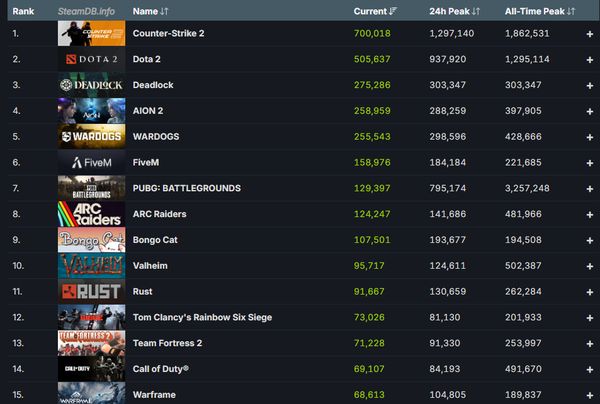Click the plus icon for PUBG: BATTLEGROUNDS
Image resolution: width=600 pixels, height=404 pixels.
(x=590, y=189)
